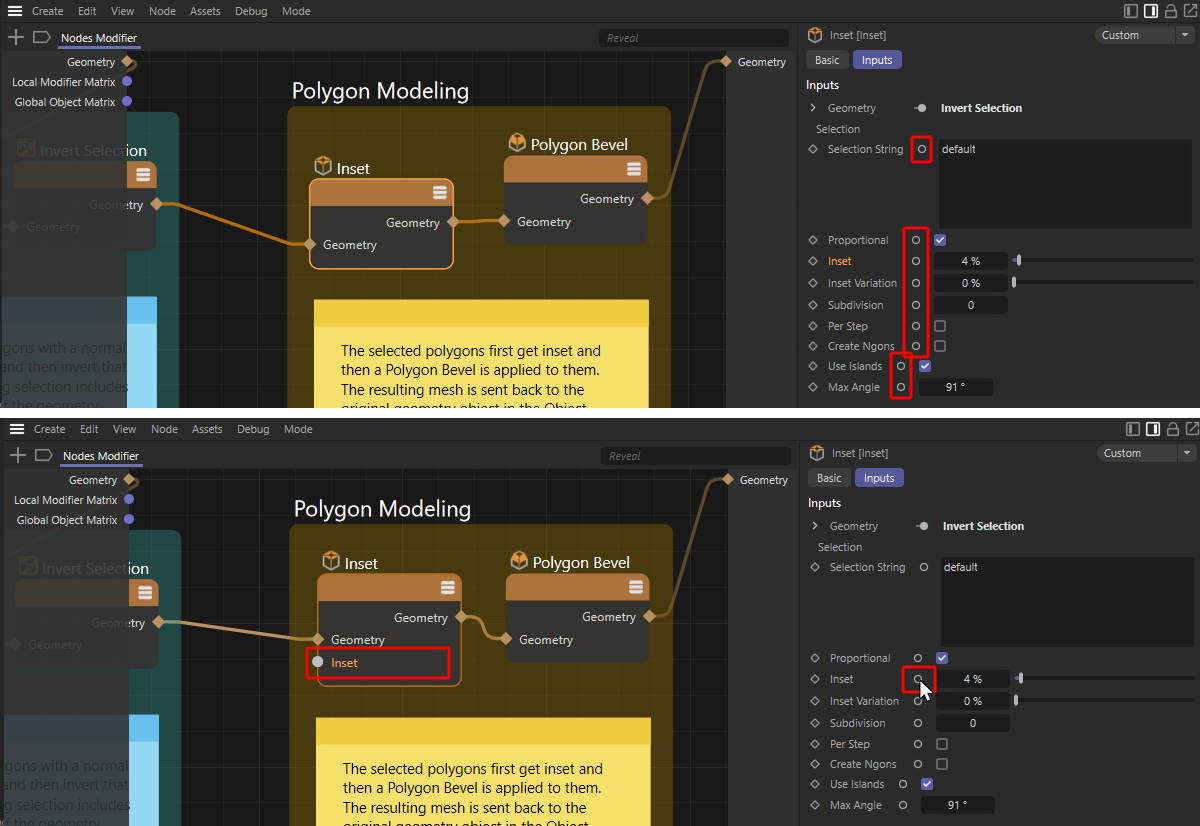The height and width of the screenshot is (826, 1200).
Task: Click the Inset [Inset] cube icon, upper screenshot
Action: click(816, 35)
